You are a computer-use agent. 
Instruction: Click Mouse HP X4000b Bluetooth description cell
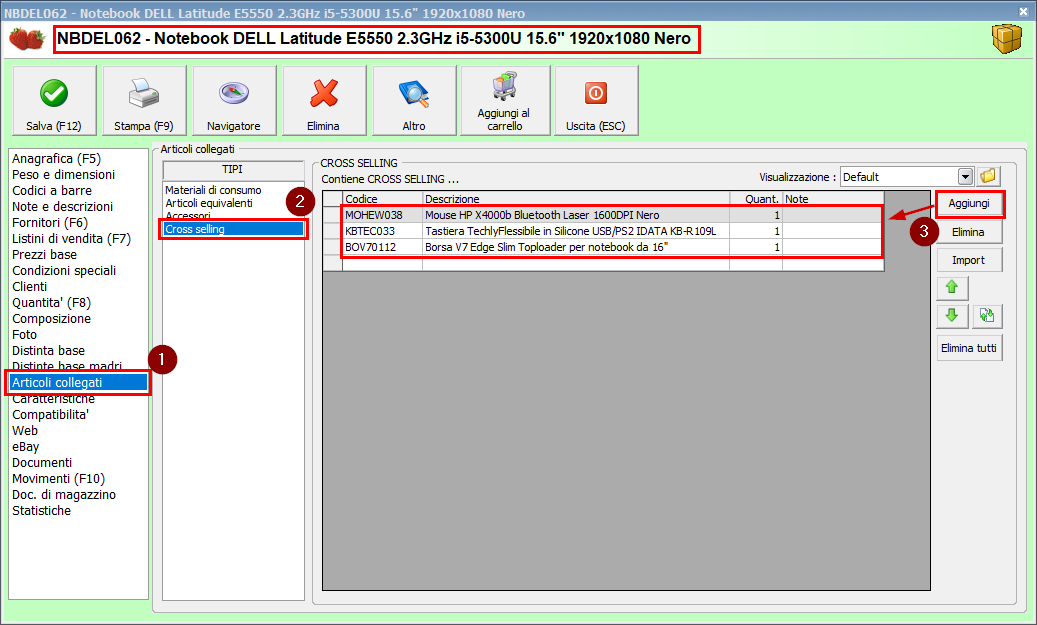(575, 215)
